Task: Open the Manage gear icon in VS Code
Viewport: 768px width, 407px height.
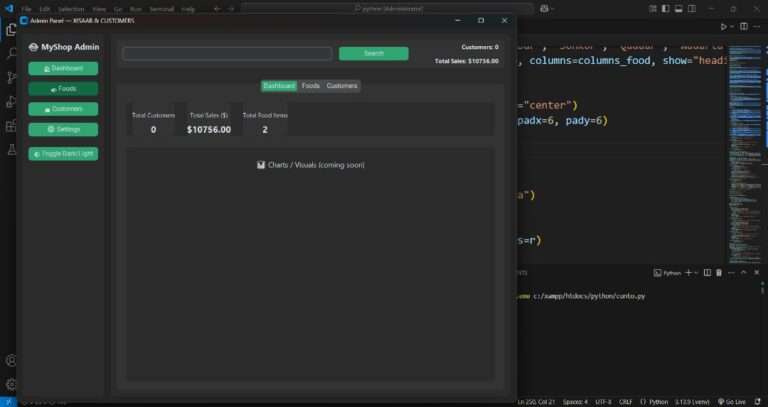Action: pos(11,384)
